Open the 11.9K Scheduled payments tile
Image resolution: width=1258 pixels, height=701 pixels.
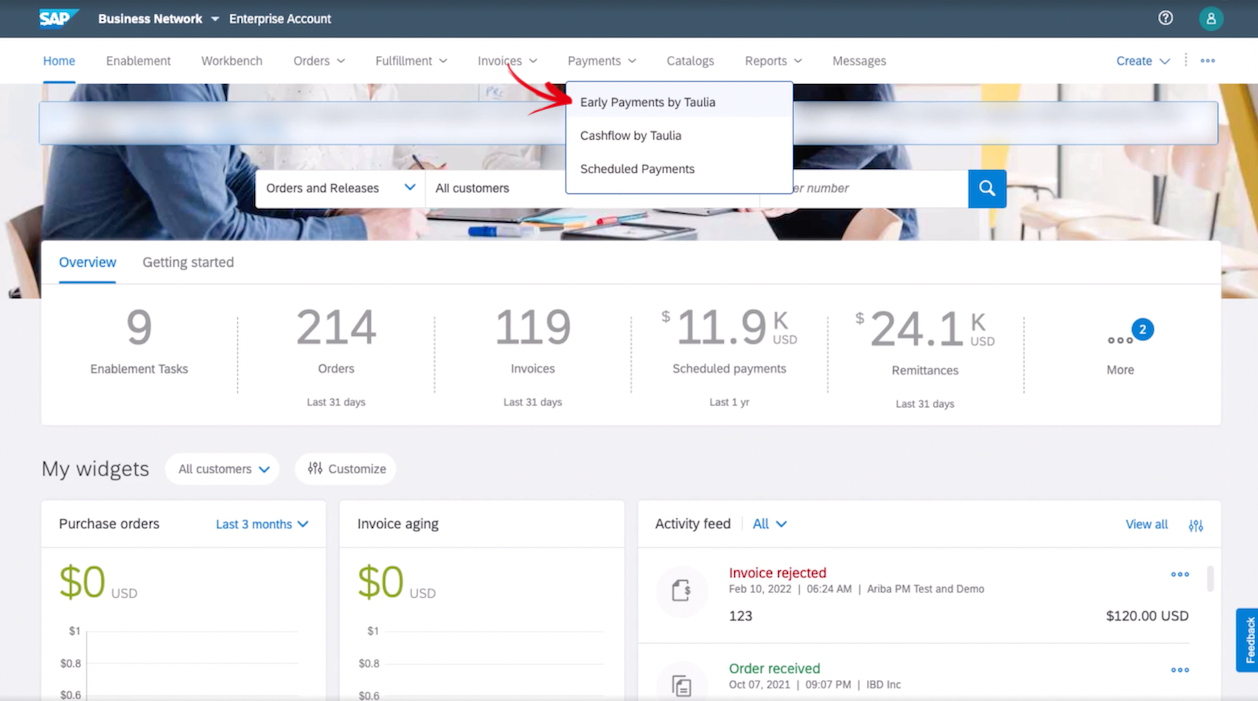coord(729,355)
